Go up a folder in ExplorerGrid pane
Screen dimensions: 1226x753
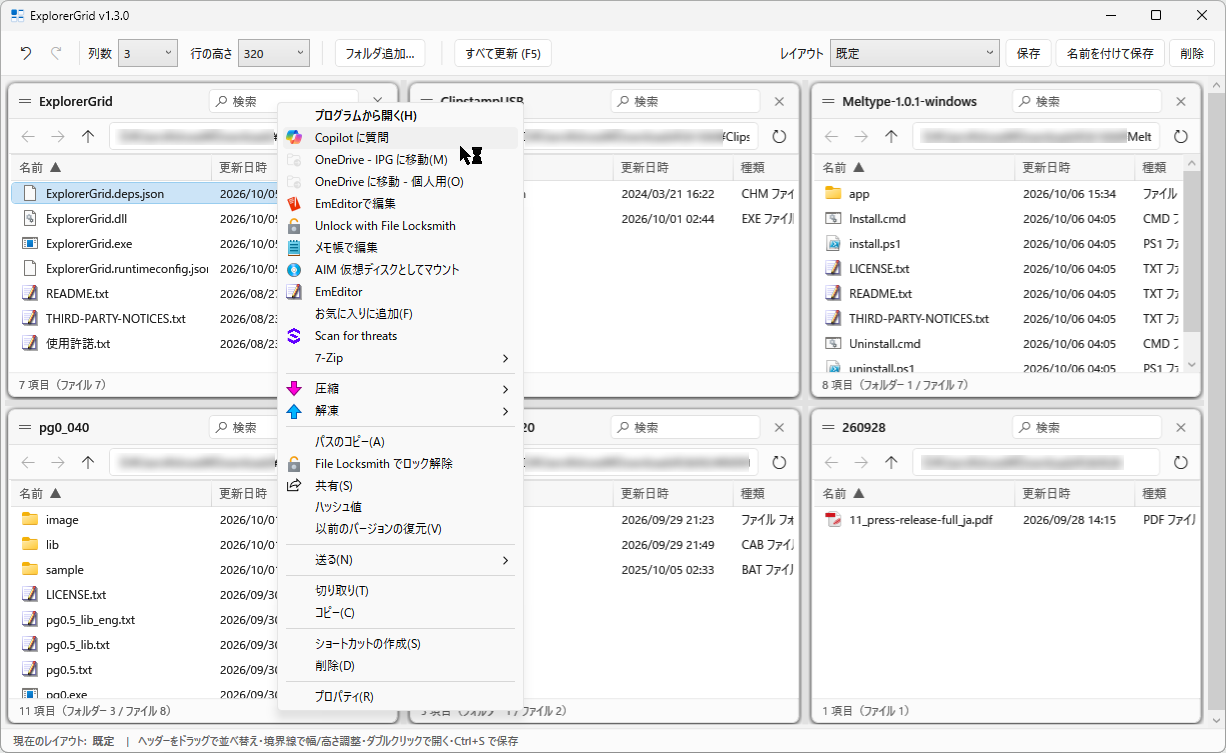click(88, 136)
